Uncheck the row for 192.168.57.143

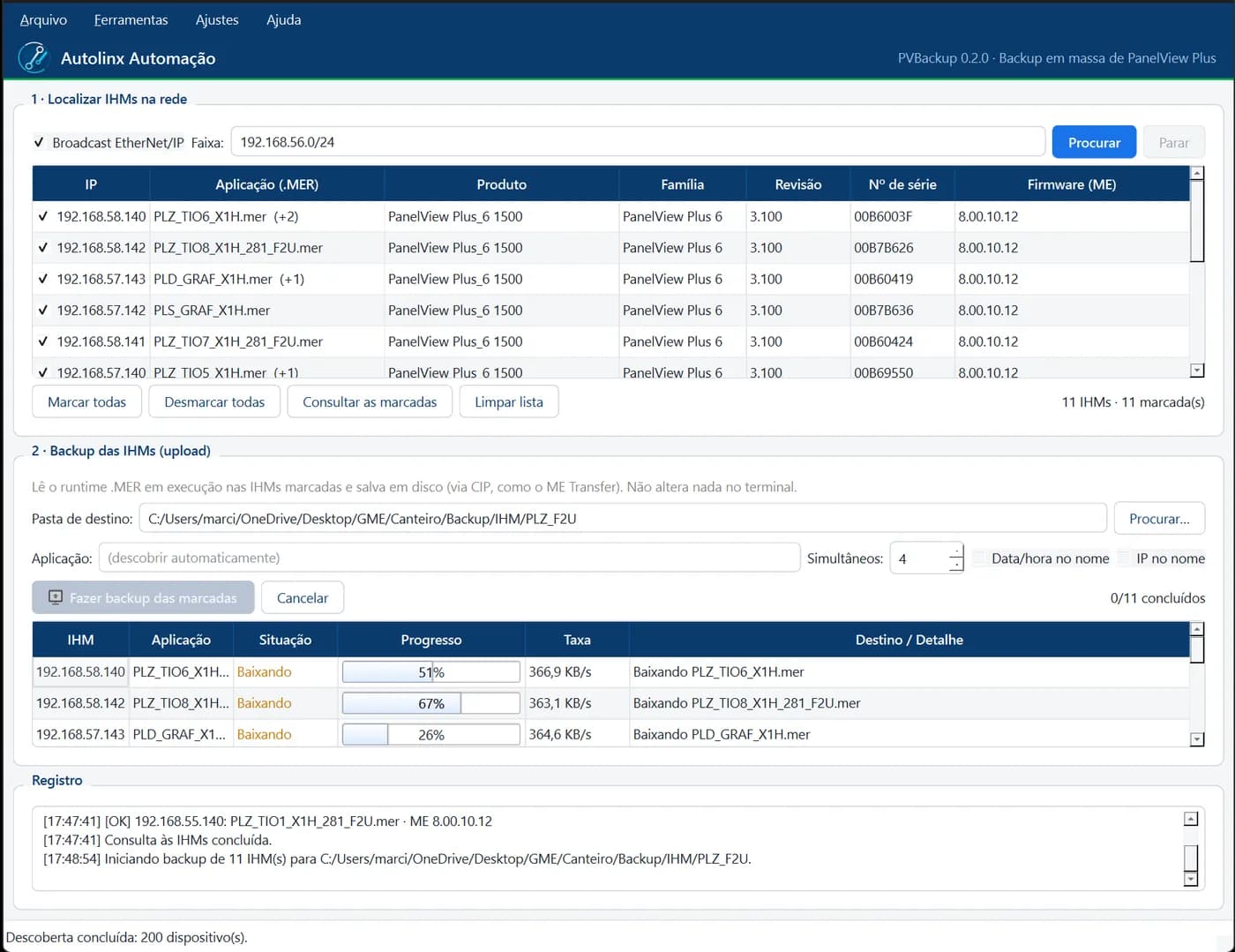coord(42,279)
